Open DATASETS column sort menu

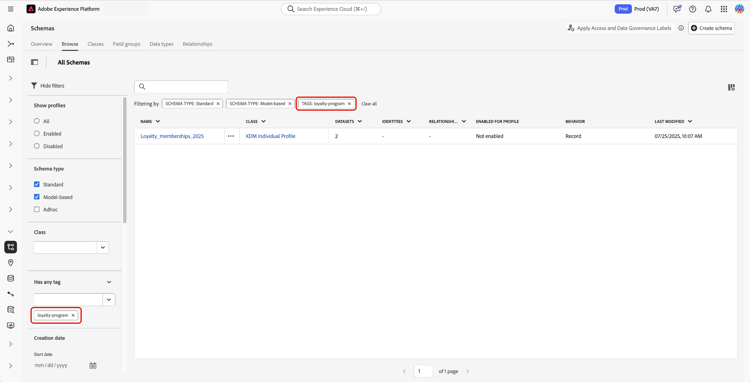360,121
